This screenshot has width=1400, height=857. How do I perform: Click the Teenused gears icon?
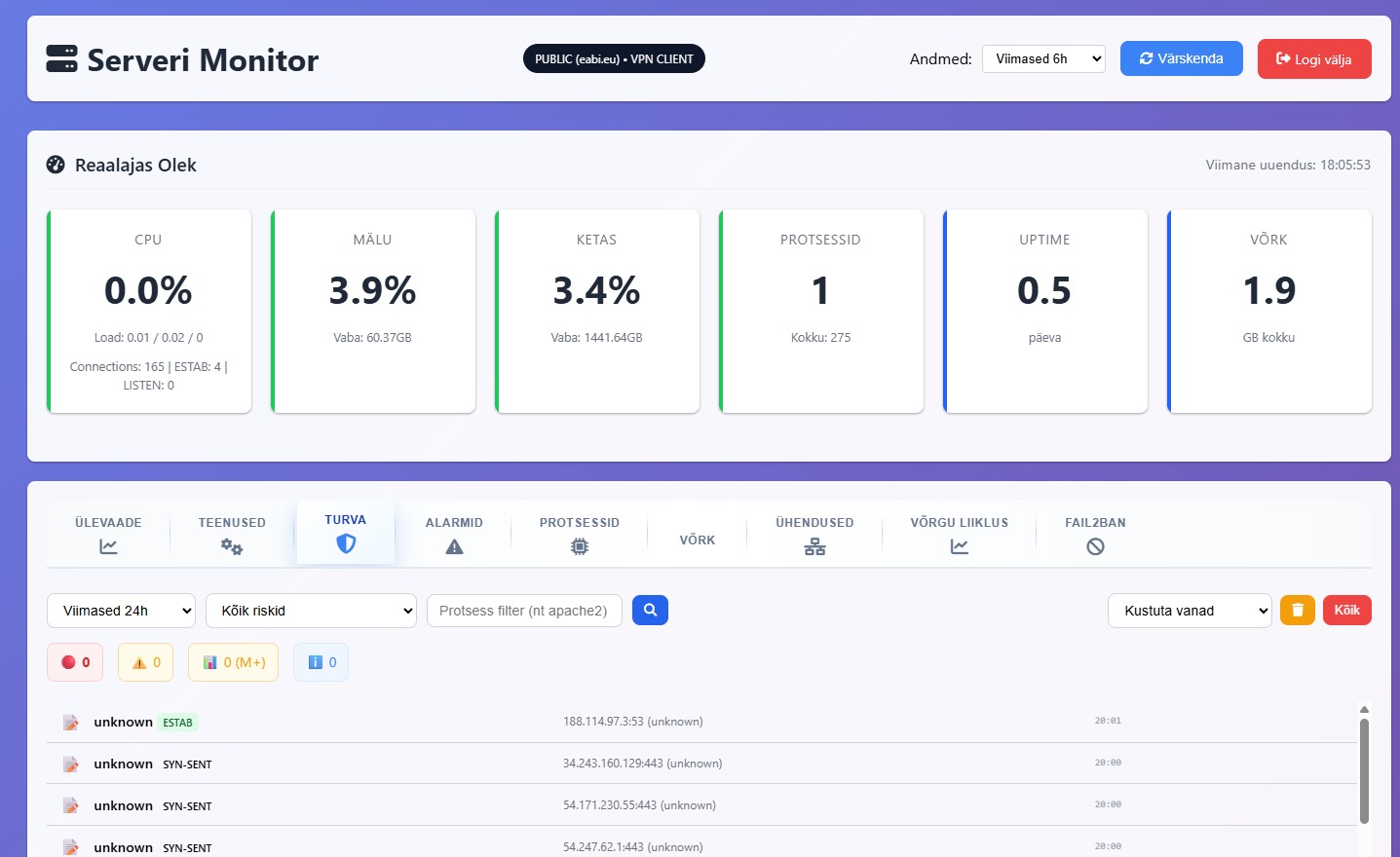pyautogui.click(x=231, y=546)
